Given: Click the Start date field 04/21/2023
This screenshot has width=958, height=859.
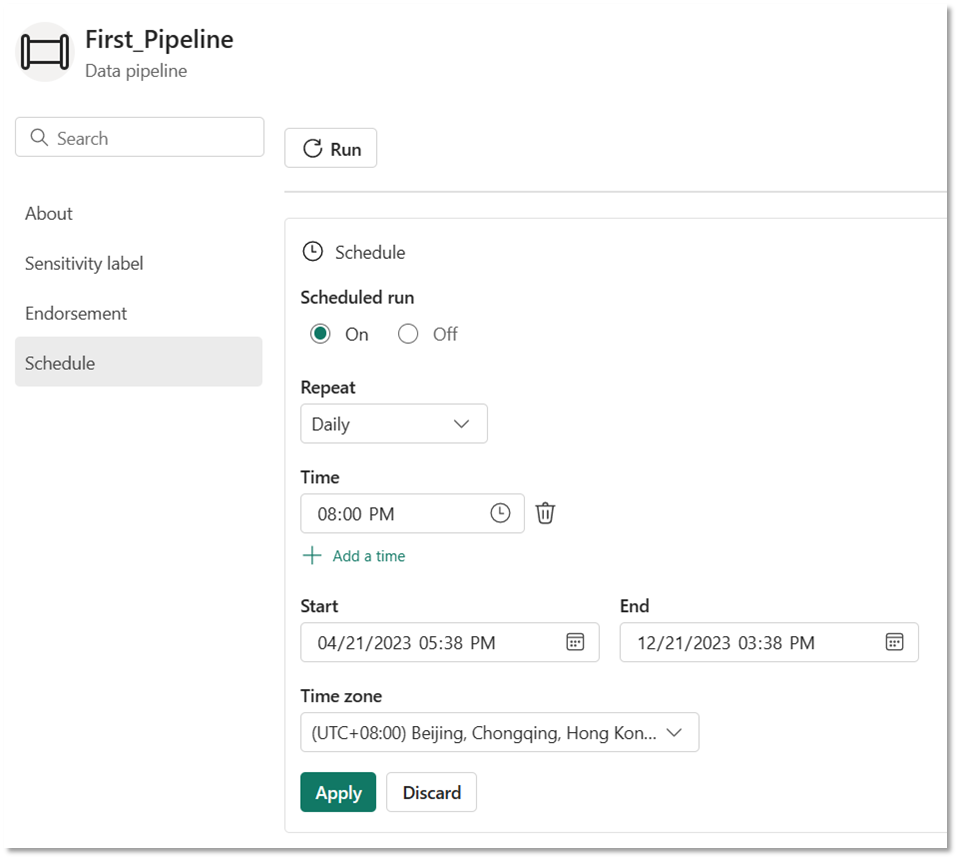Looking at the screenshot, I should 450,642.
